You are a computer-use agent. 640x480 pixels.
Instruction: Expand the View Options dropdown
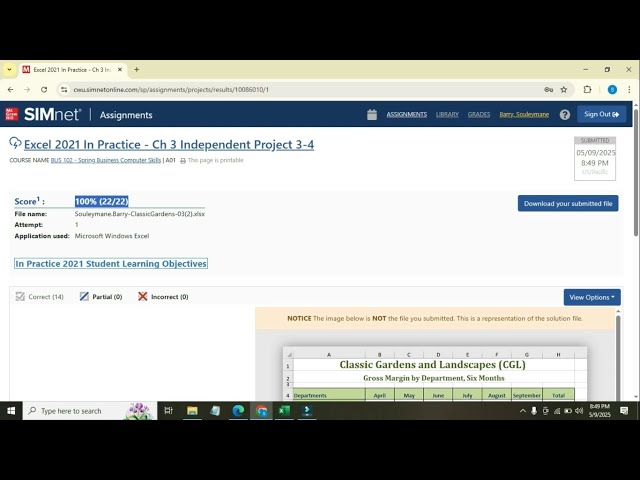[592, 297]
